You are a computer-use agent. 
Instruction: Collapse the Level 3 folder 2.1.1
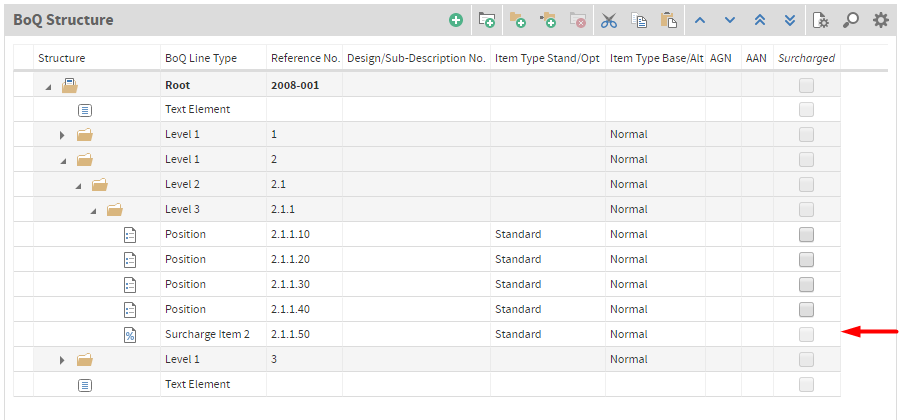coord(93,211)
